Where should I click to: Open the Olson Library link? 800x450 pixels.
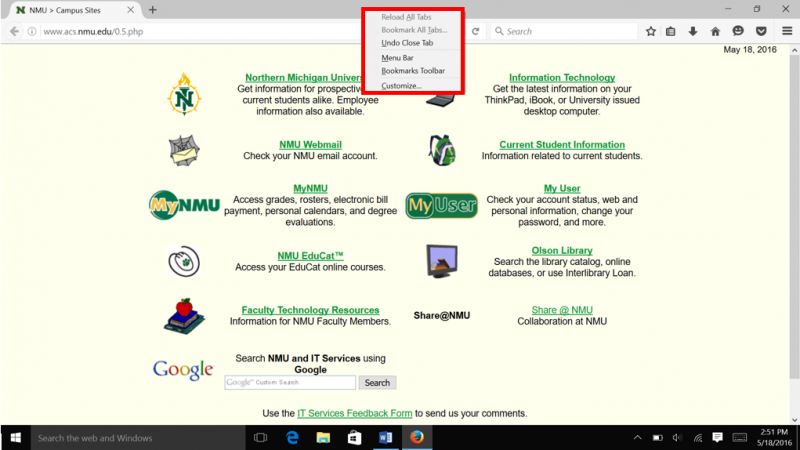click(562, 250)
